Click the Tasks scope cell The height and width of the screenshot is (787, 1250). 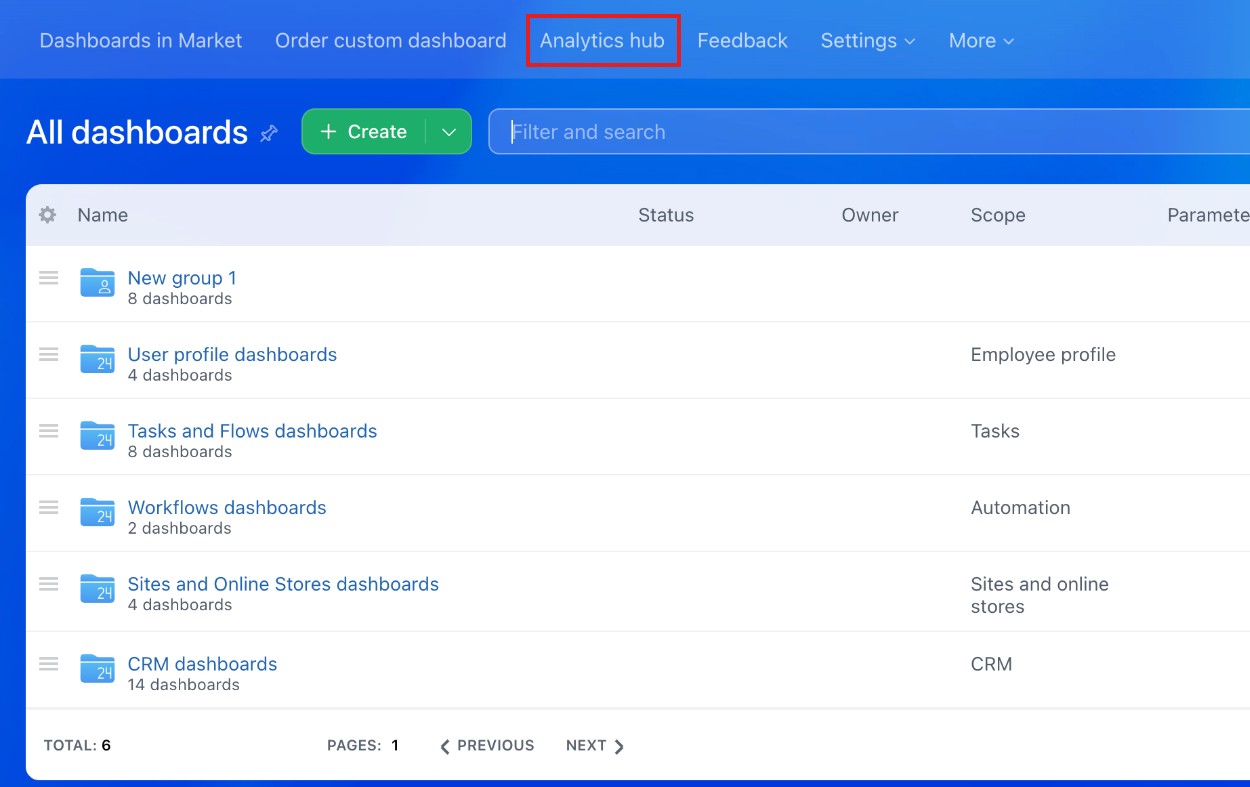995,431
